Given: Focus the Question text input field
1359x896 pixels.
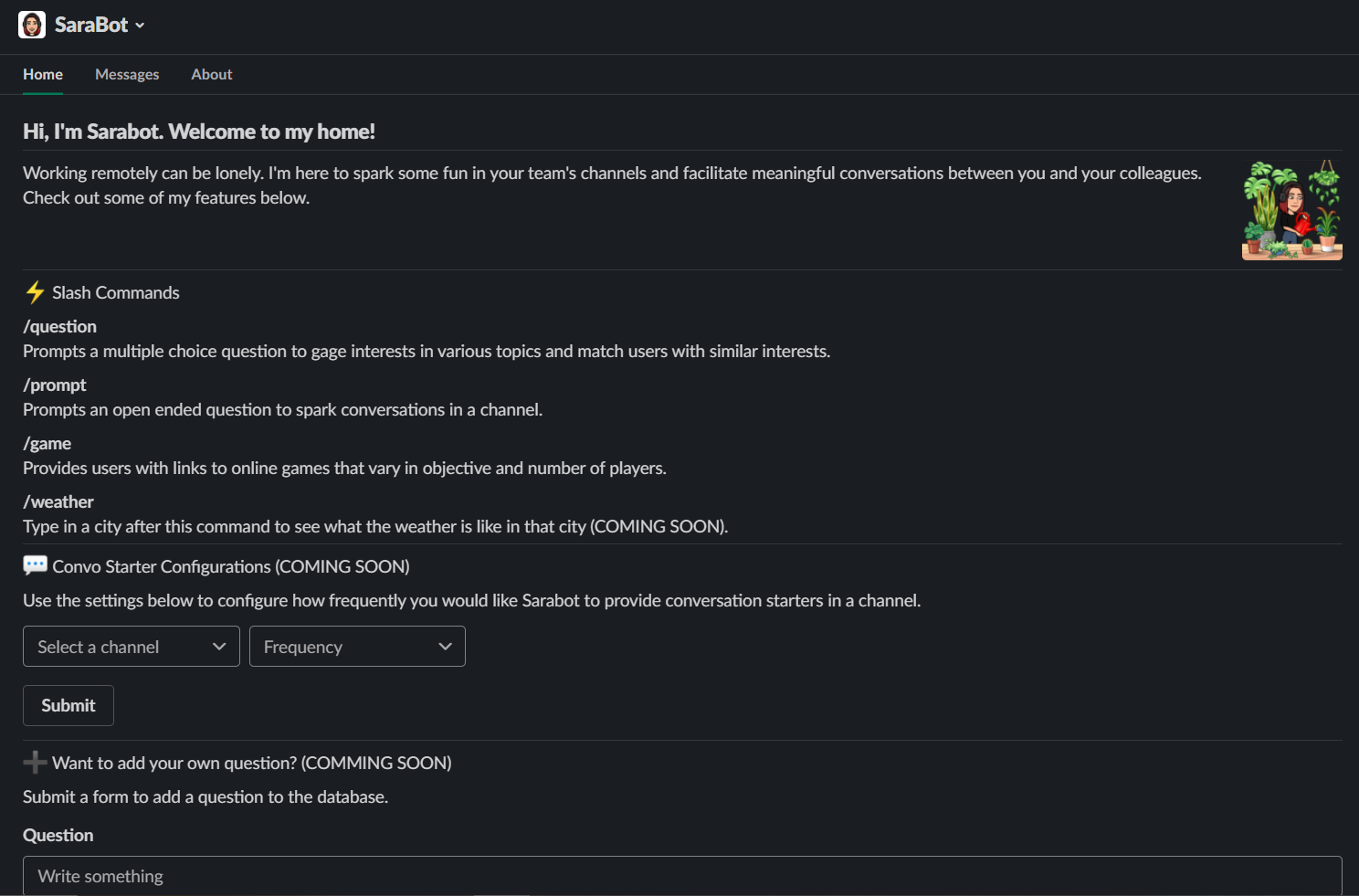Looking at the screenshot, I should click(x=681, y=876).
